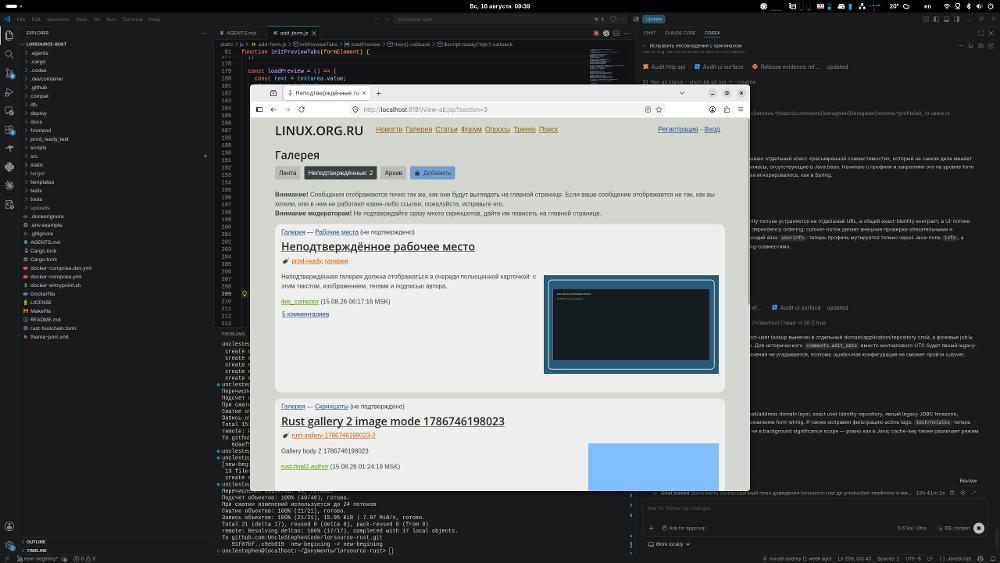
Task: Select the Архив gallery tab
Action: point(393,173)
